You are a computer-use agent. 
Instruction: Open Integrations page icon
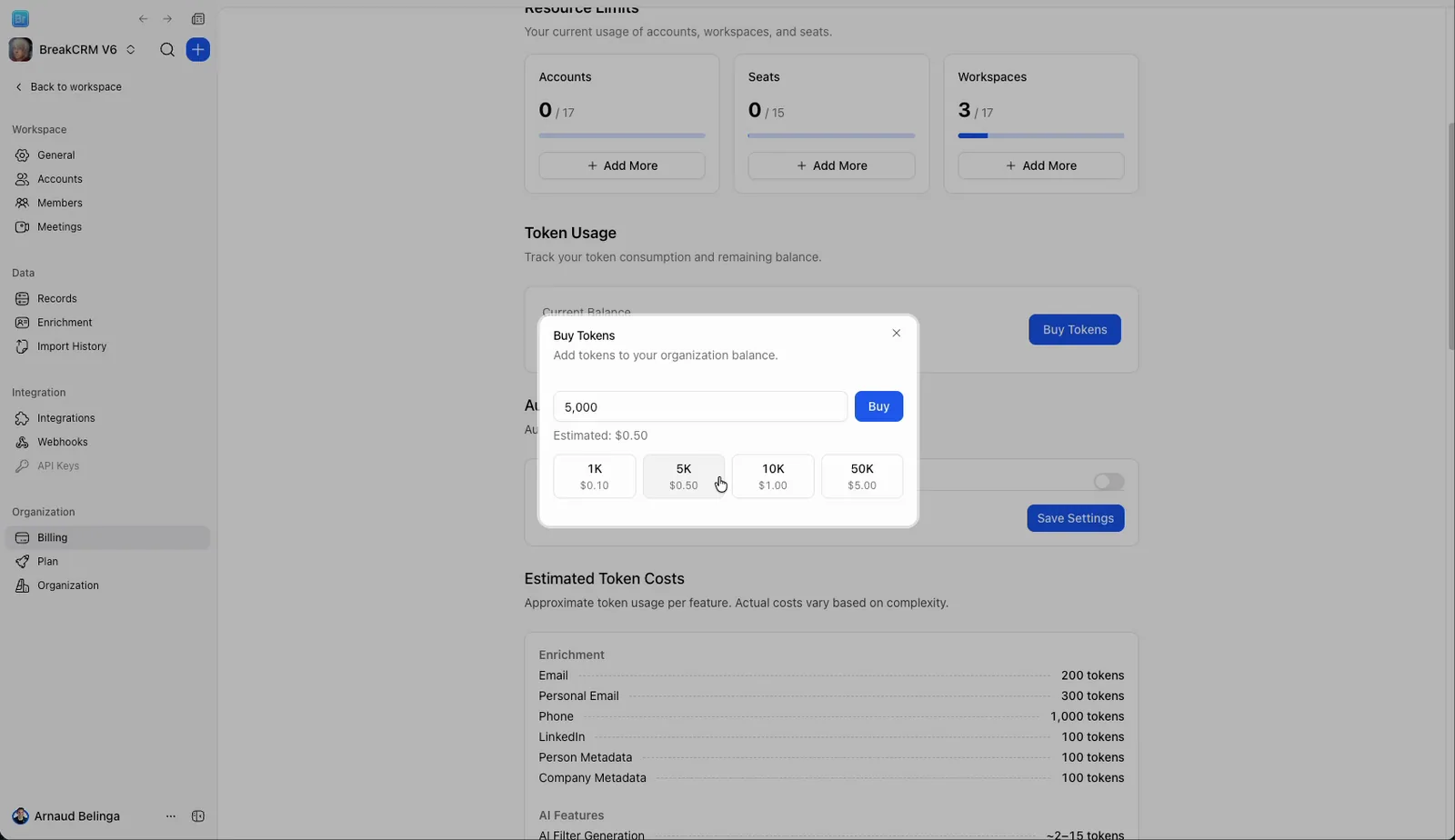pos(22,418)
